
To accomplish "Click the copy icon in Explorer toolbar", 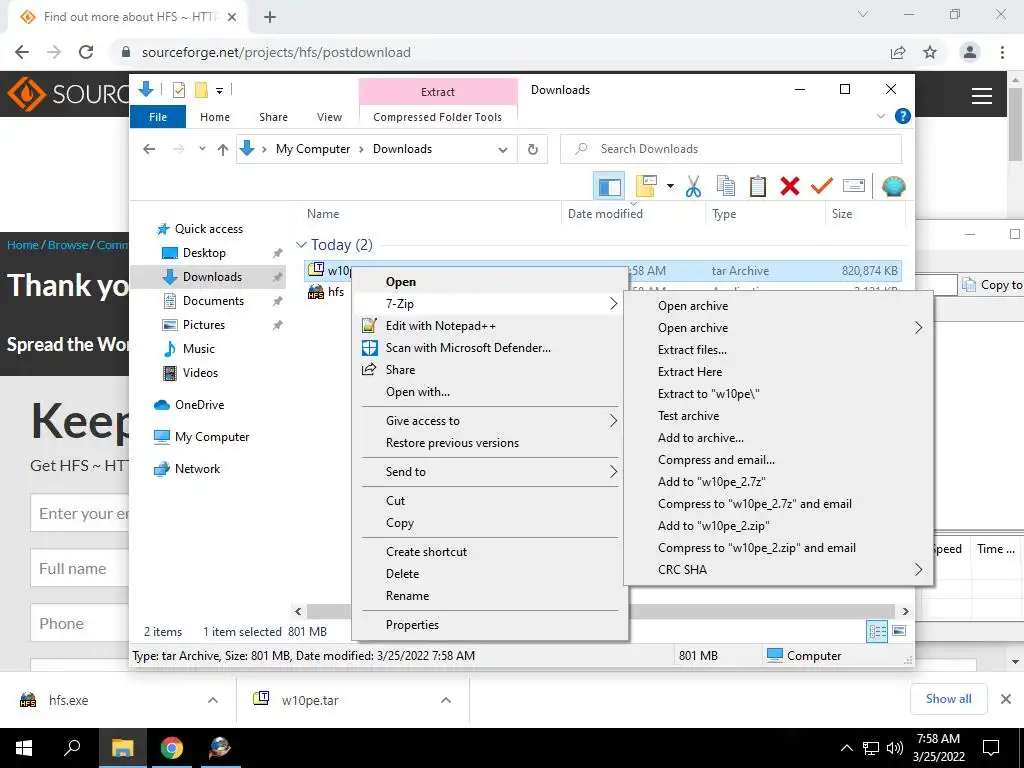I will [x=726, y=187].
